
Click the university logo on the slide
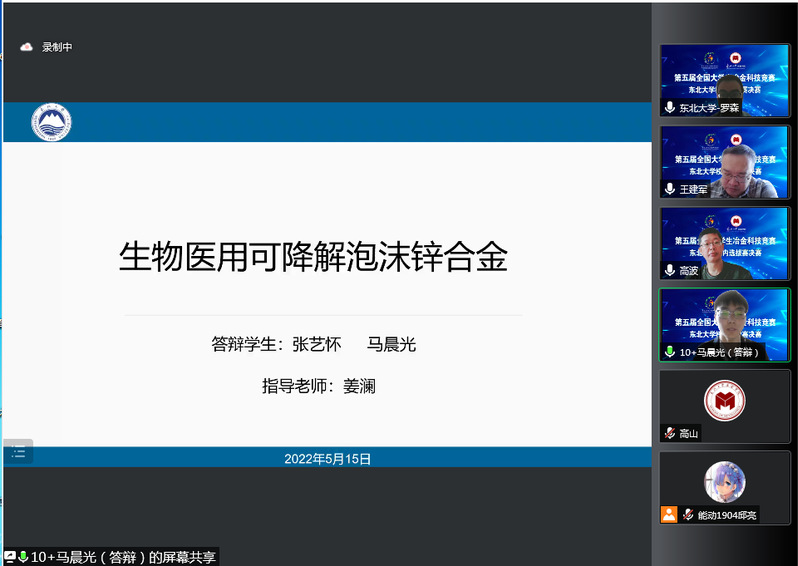pos(51,122)
